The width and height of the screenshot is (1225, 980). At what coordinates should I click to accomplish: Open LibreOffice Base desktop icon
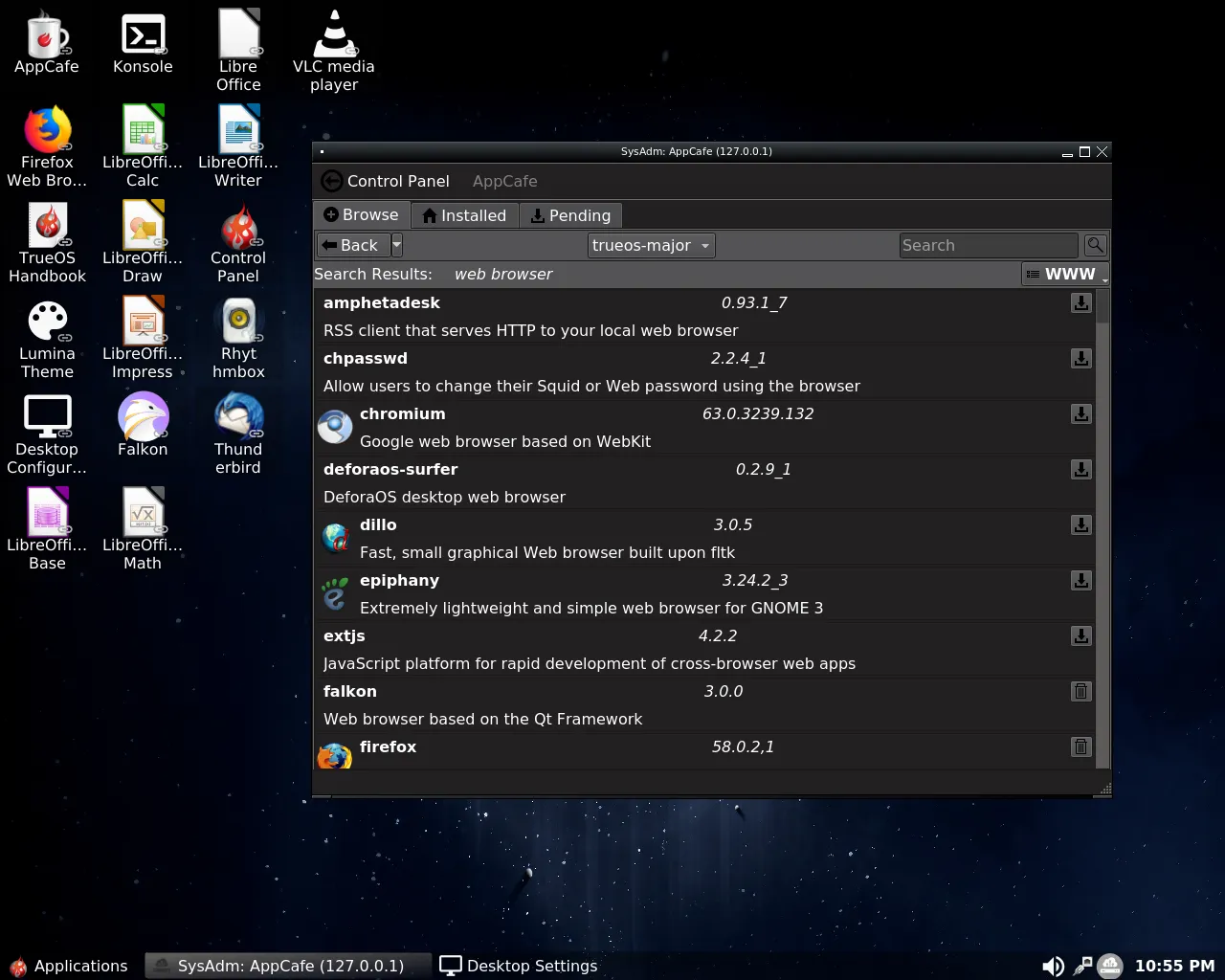click(47, 529)
